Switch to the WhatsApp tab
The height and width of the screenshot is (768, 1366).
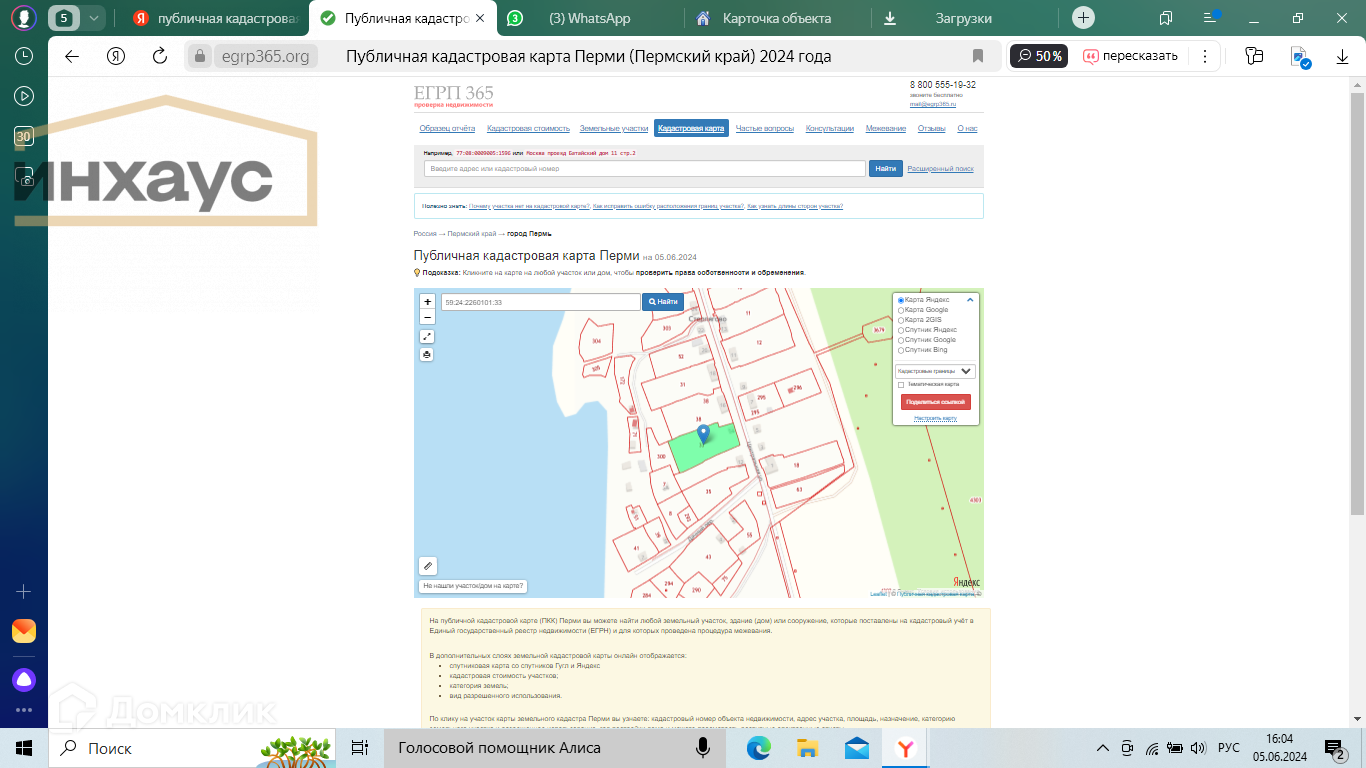[x=590, y=18]
